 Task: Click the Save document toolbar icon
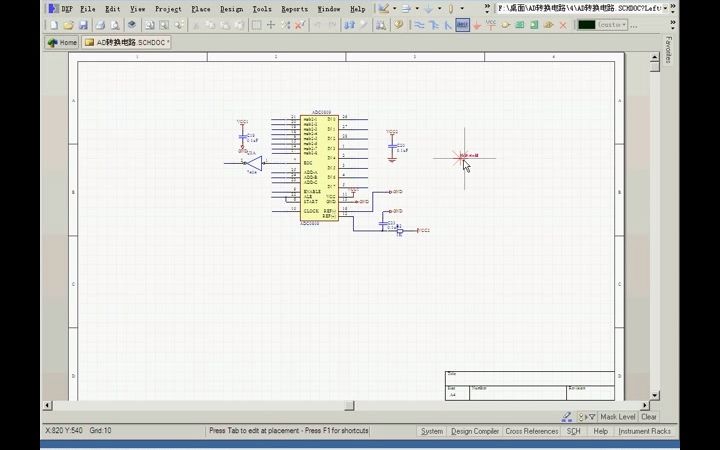coord(83,25)
